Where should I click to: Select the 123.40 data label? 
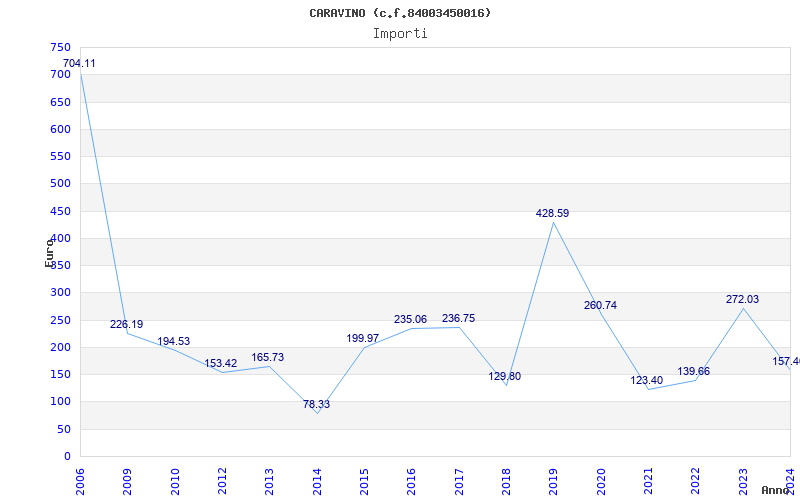pos(646,380)
